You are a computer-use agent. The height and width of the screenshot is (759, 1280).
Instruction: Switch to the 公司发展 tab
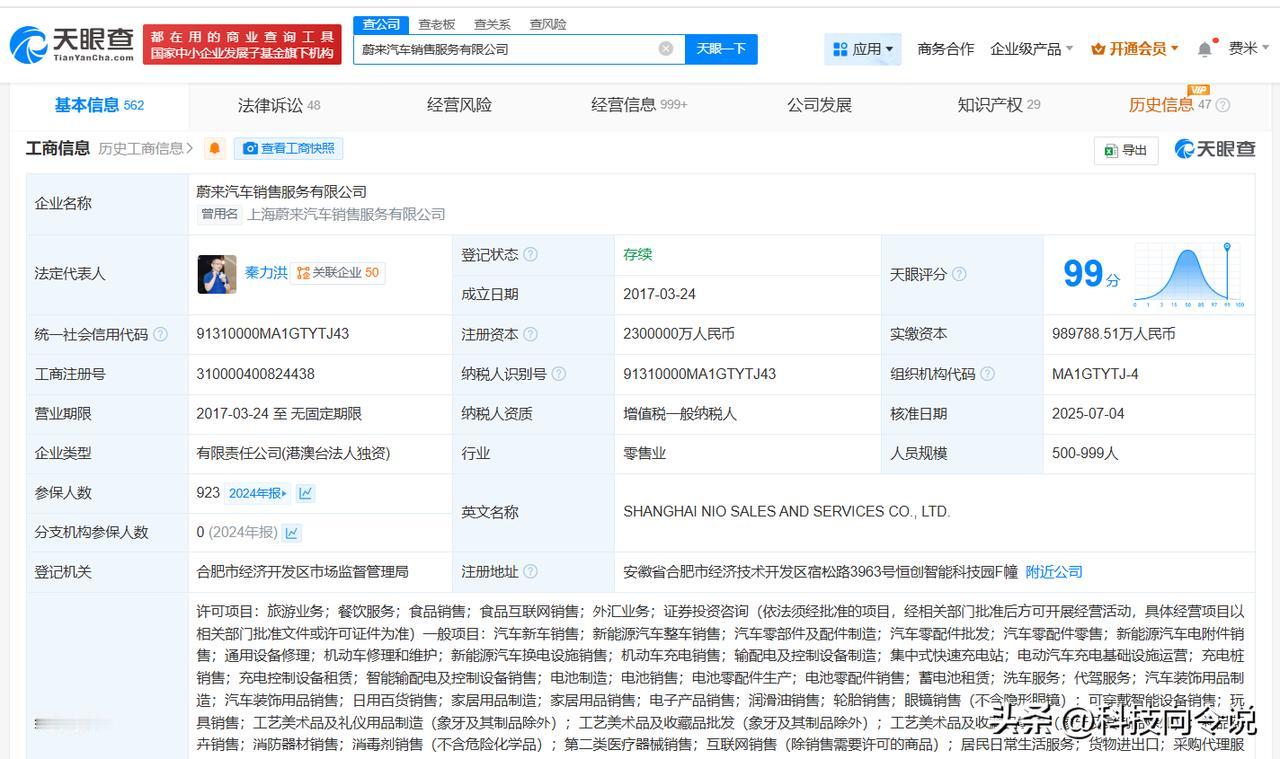coord(819,105)
